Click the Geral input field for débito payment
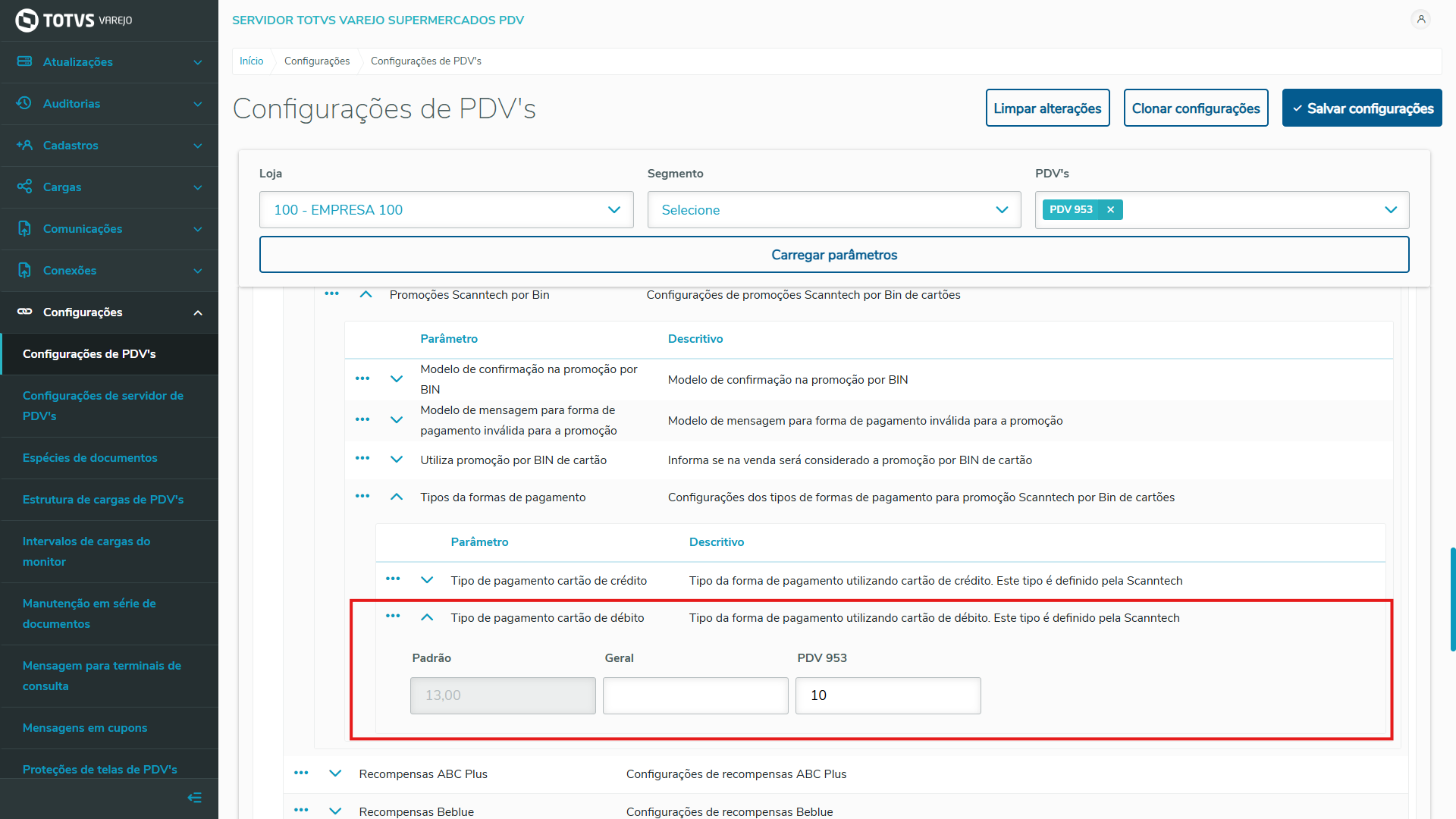1456x819 pixels. pos(695,695)
